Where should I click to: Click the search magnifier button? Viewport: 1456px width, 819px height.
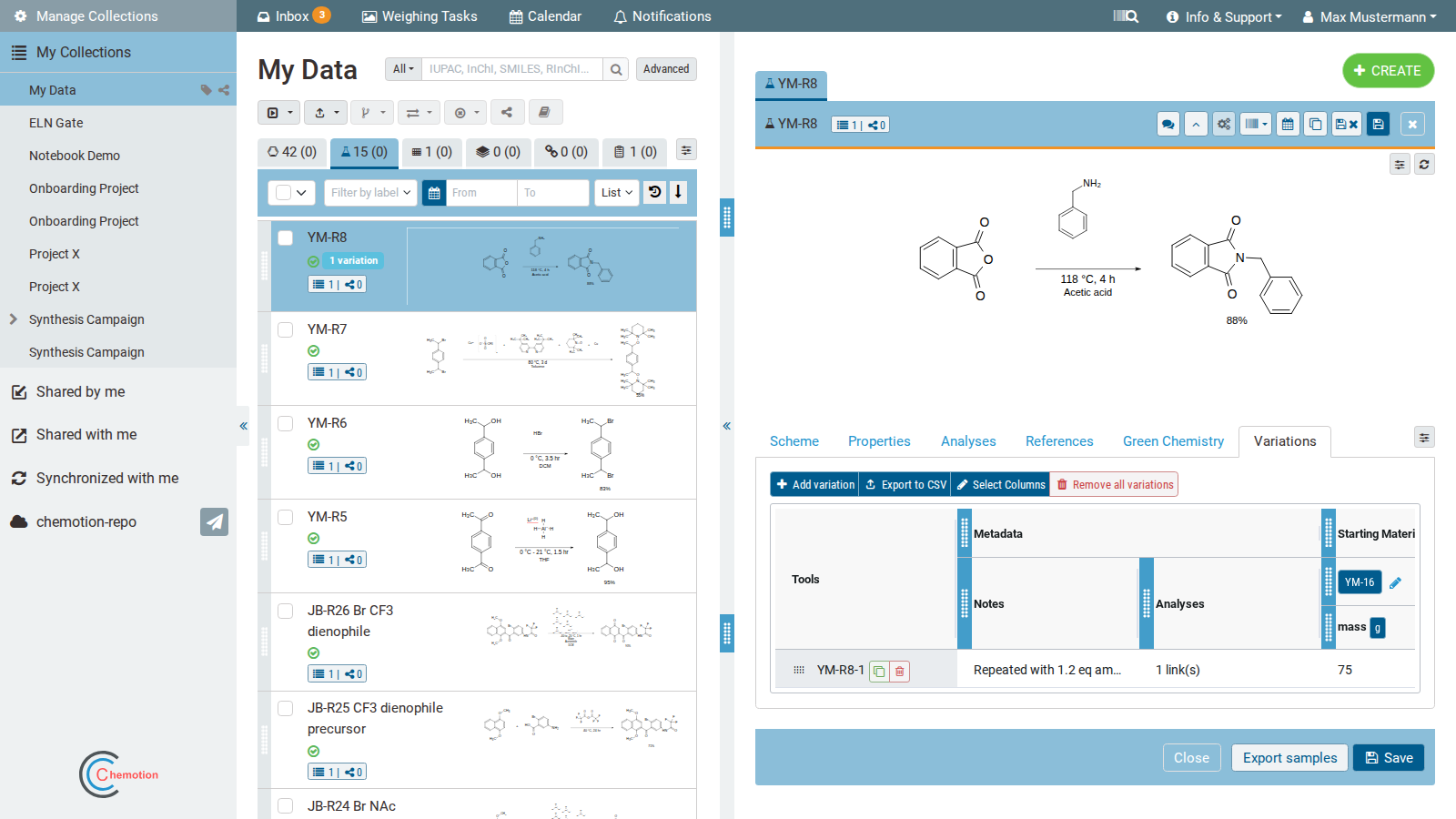tap(616, 69)
